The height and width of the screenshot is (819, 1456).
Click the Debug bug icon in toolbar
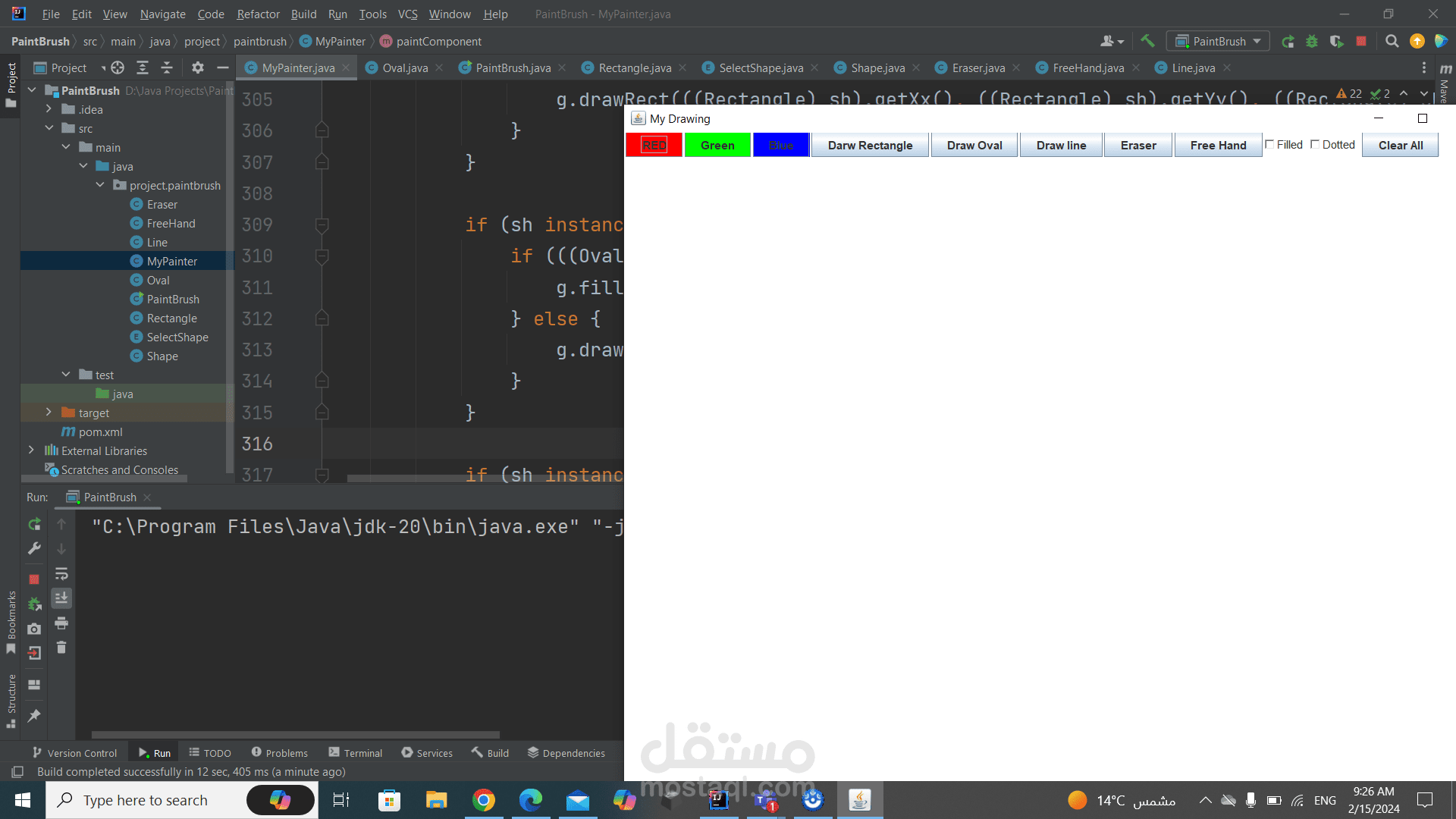[x=1312, y=41]
